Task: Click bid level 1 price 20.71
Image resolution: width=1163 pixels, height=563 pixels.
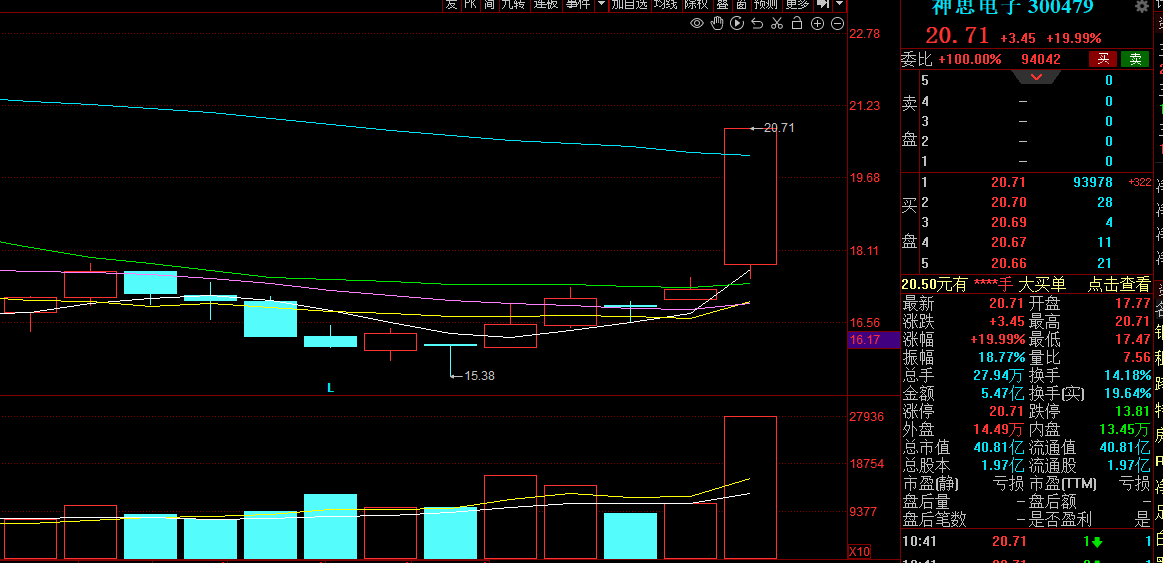Action: pyautogui.click(x=1008, y=182)
